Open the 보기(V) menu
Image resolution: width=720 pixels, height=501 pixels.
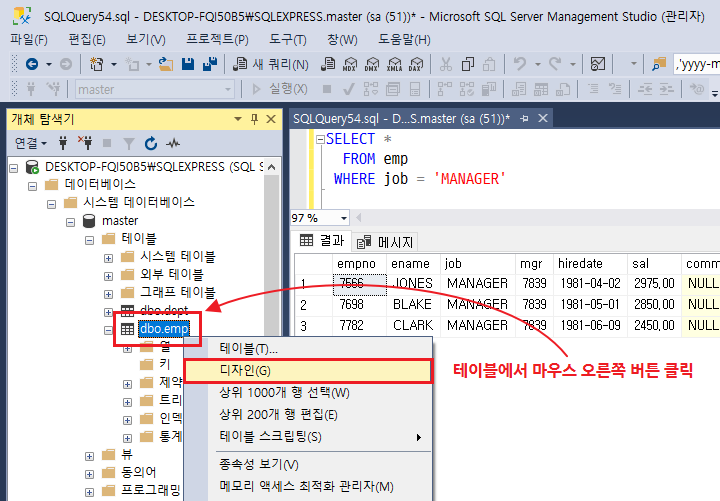tap(146, 39)
